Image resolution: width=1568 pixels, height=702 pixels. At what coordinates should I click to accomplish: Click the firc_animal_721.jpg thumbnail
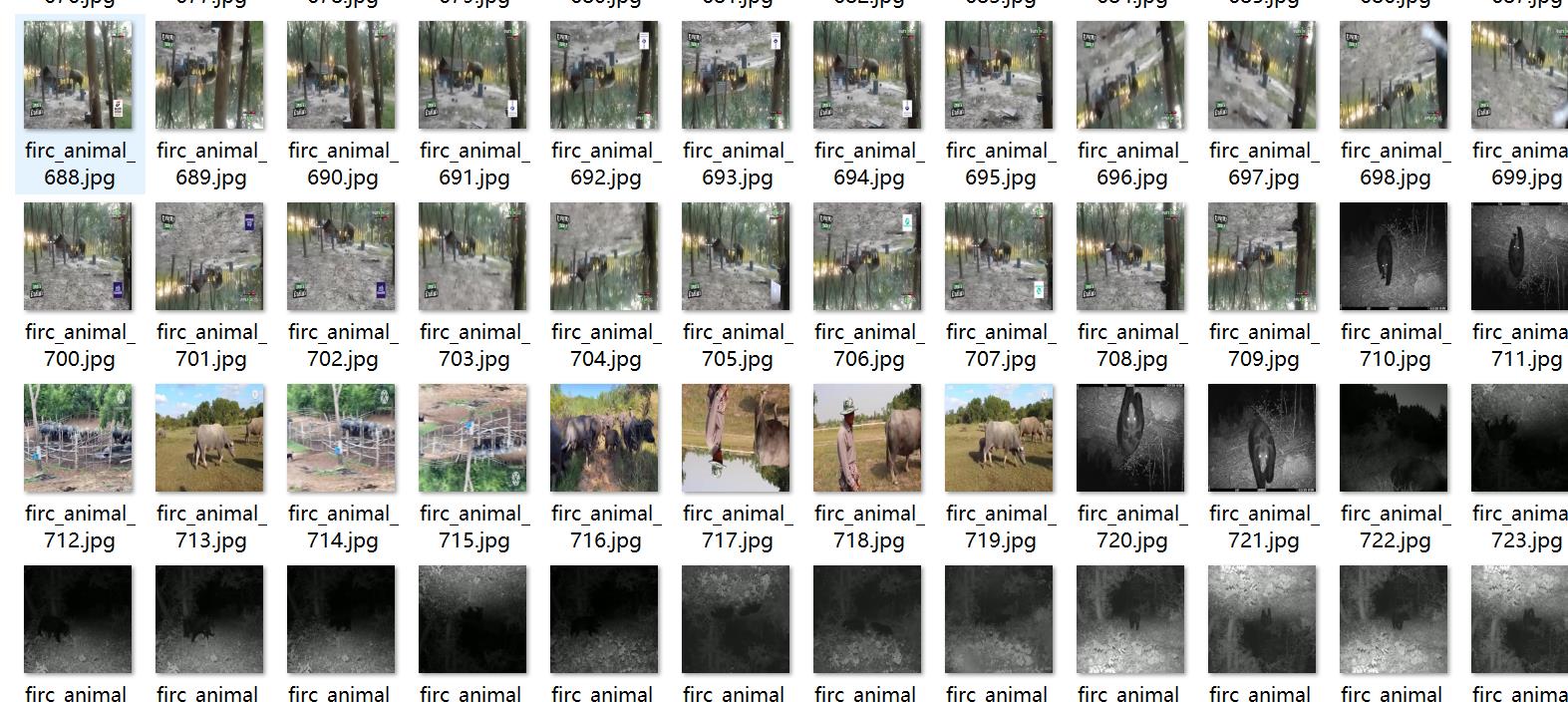tap(1262, 438)
